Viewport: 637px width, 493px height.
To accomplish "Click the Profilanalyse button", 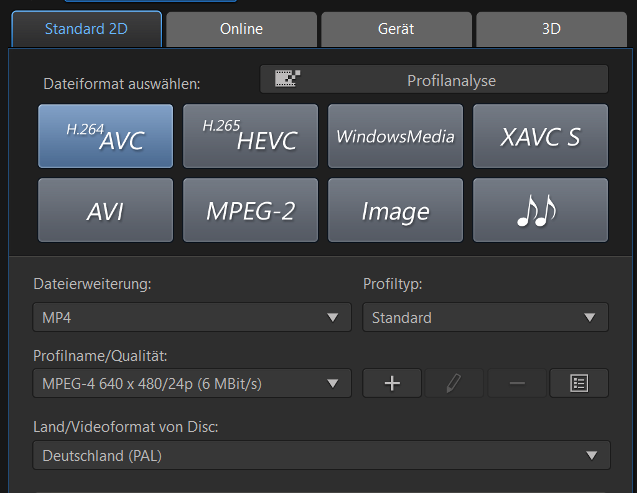I will tap(434, 79).
